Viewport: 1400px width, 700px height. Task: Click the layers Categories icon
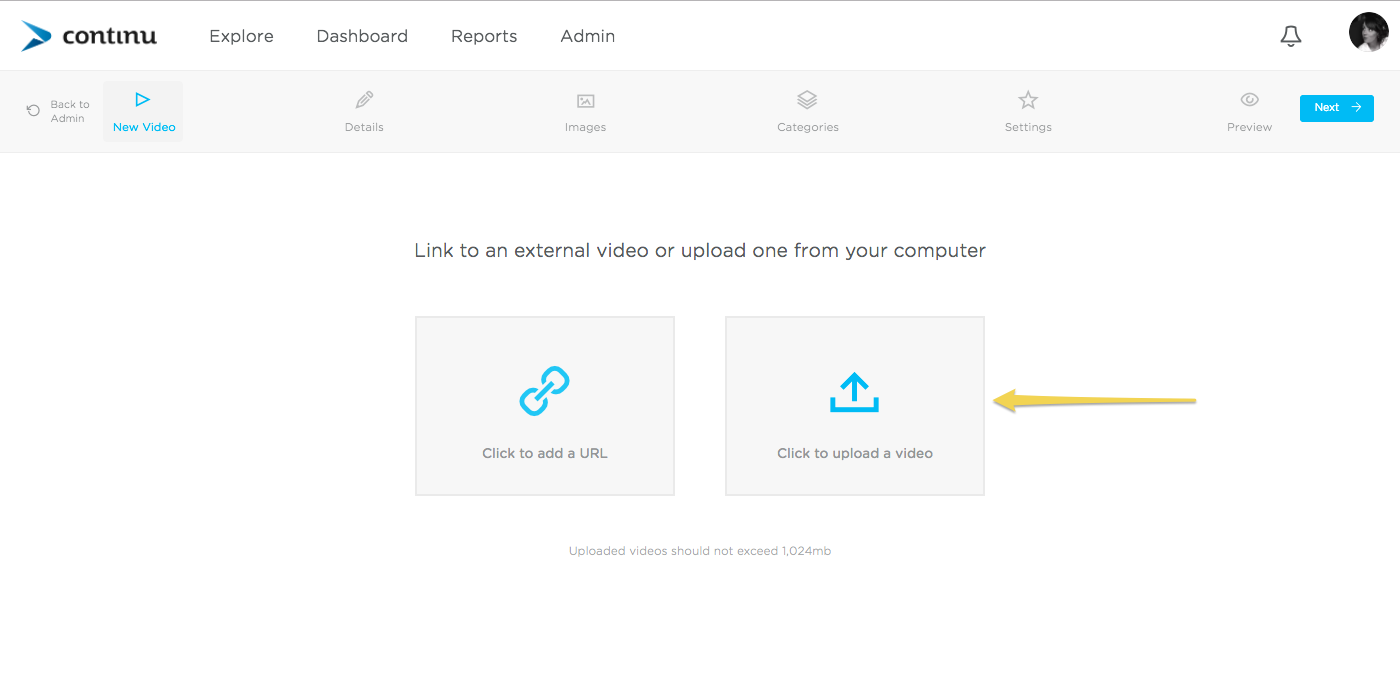(x=807, y=100)
